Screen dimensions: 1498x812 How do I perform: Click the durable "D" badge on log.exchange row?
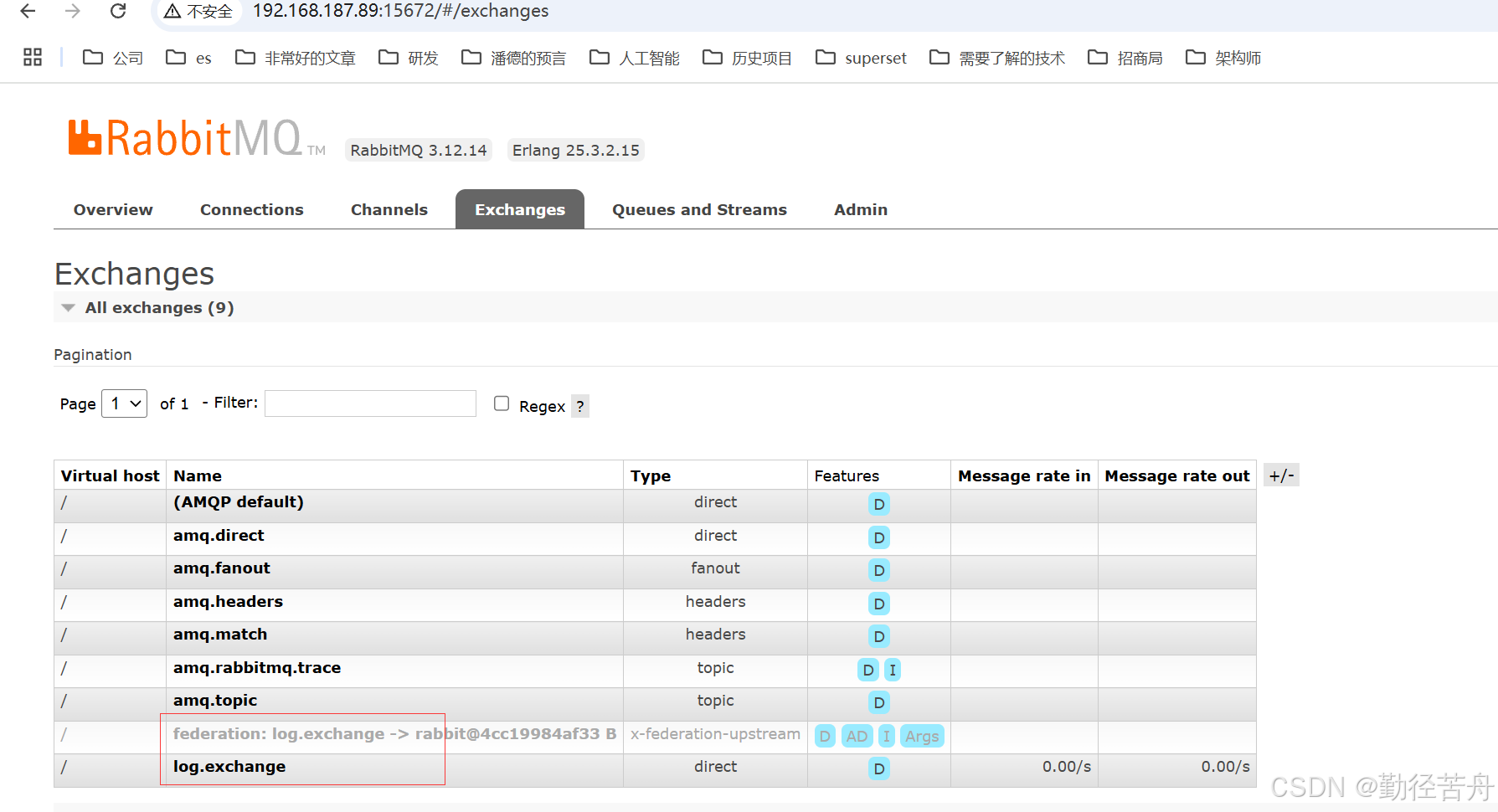878,768
